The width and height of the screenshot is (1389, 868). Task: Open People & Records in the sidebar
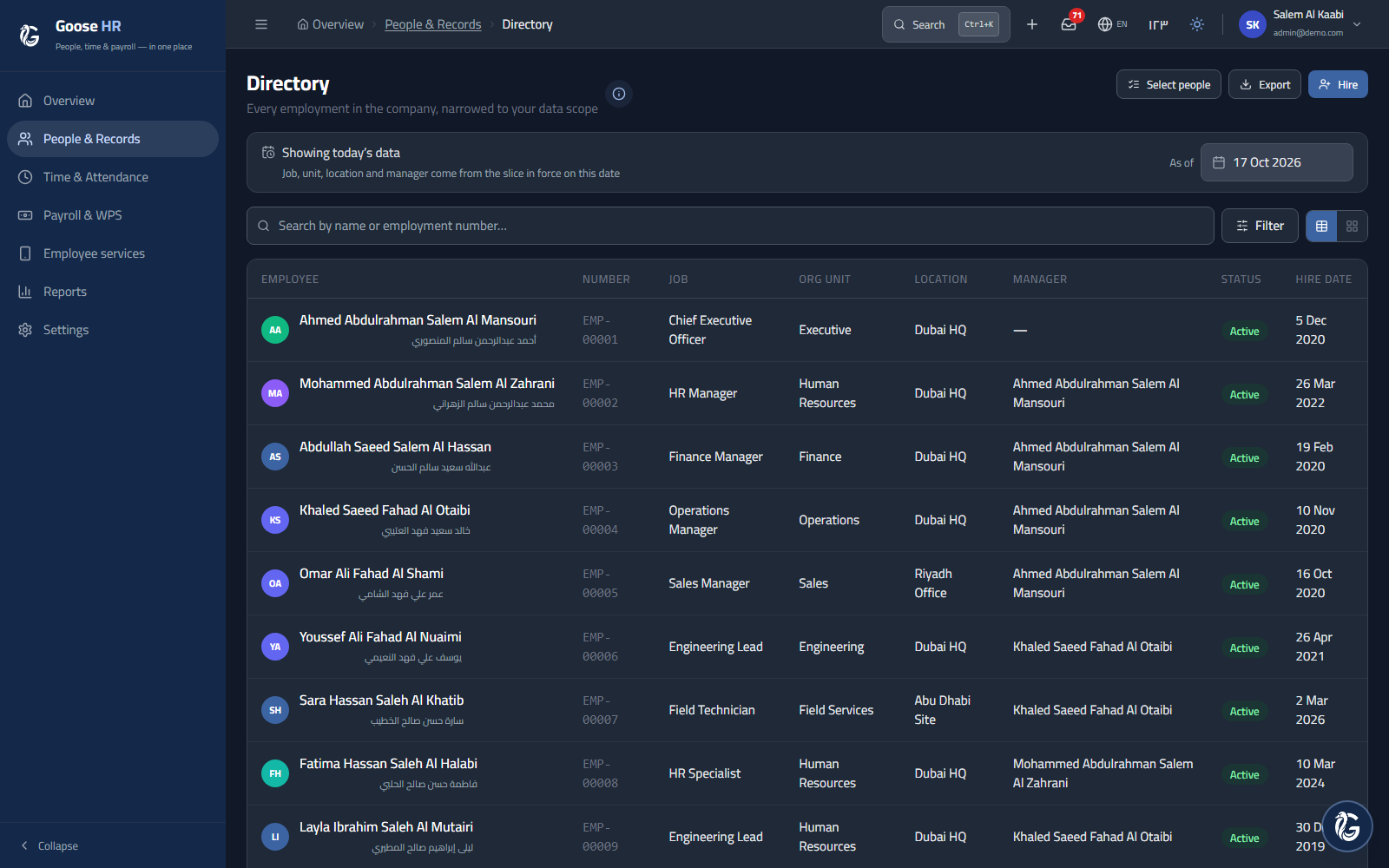pyautogui.click(x=113, y=139)
